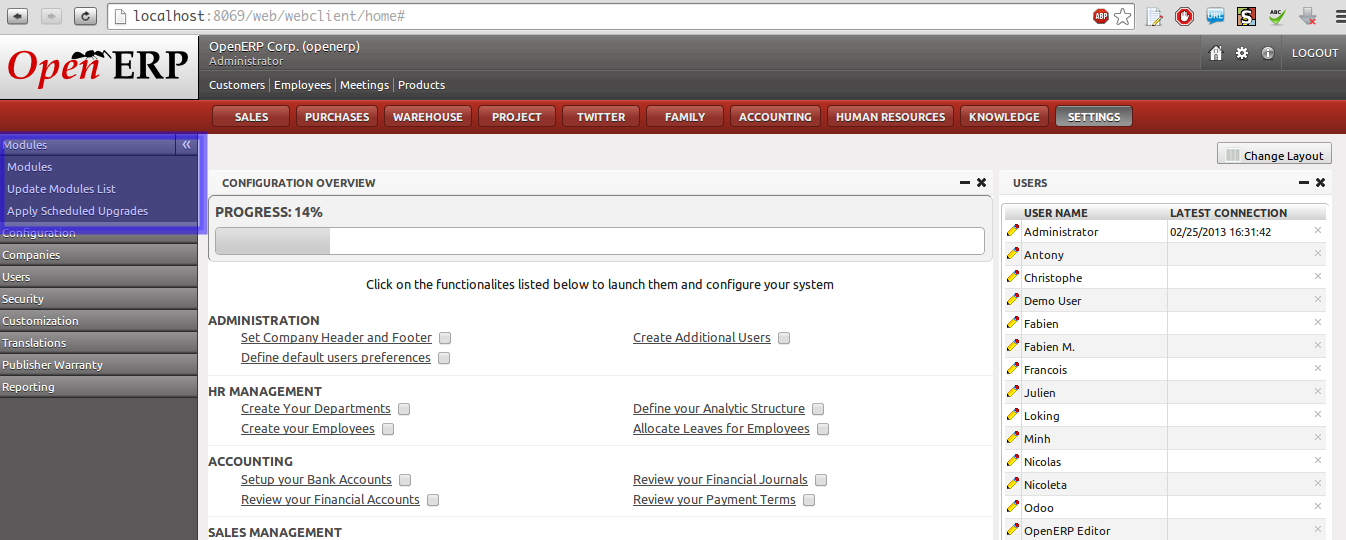The height and width of the screenshot is (540, 1346).
Task: Check the Create Your Departments box
Action: (x=404, y=409)
